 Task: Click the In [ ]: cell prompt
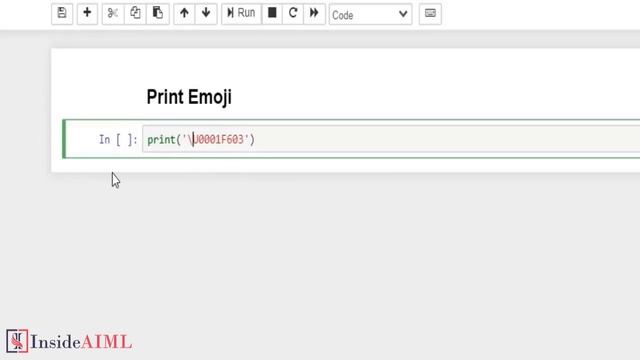point(118,140)
